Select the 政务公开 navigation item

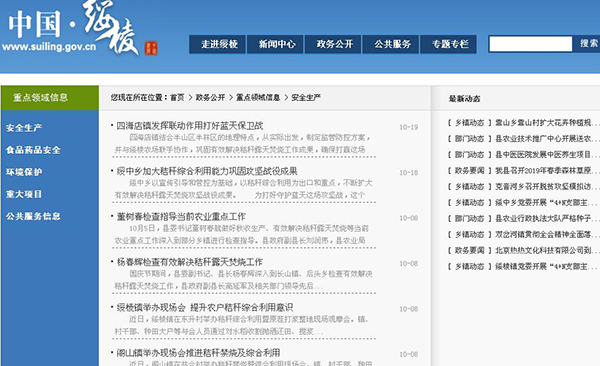click(x=333, y=44)
